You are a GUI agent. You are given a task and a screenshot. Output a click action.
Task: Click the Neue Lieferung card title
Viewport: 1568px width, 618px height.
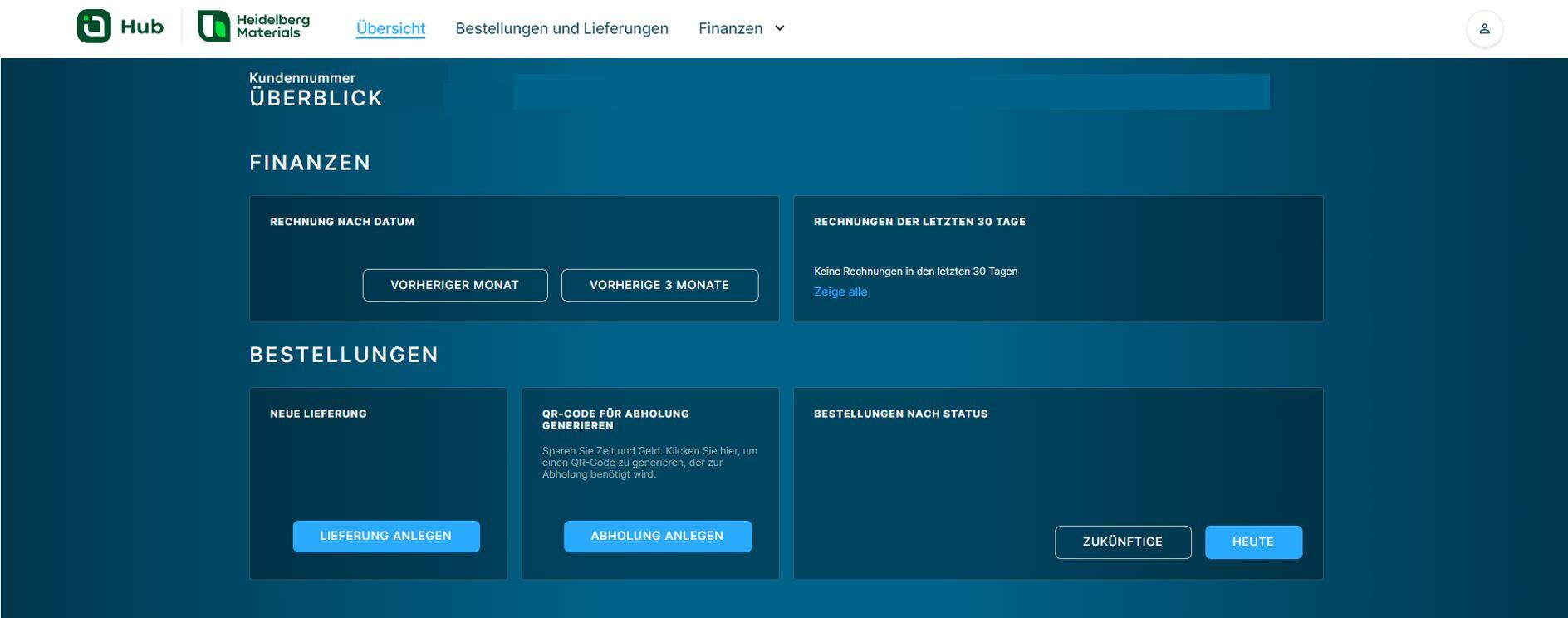click(x=318, y=414)
